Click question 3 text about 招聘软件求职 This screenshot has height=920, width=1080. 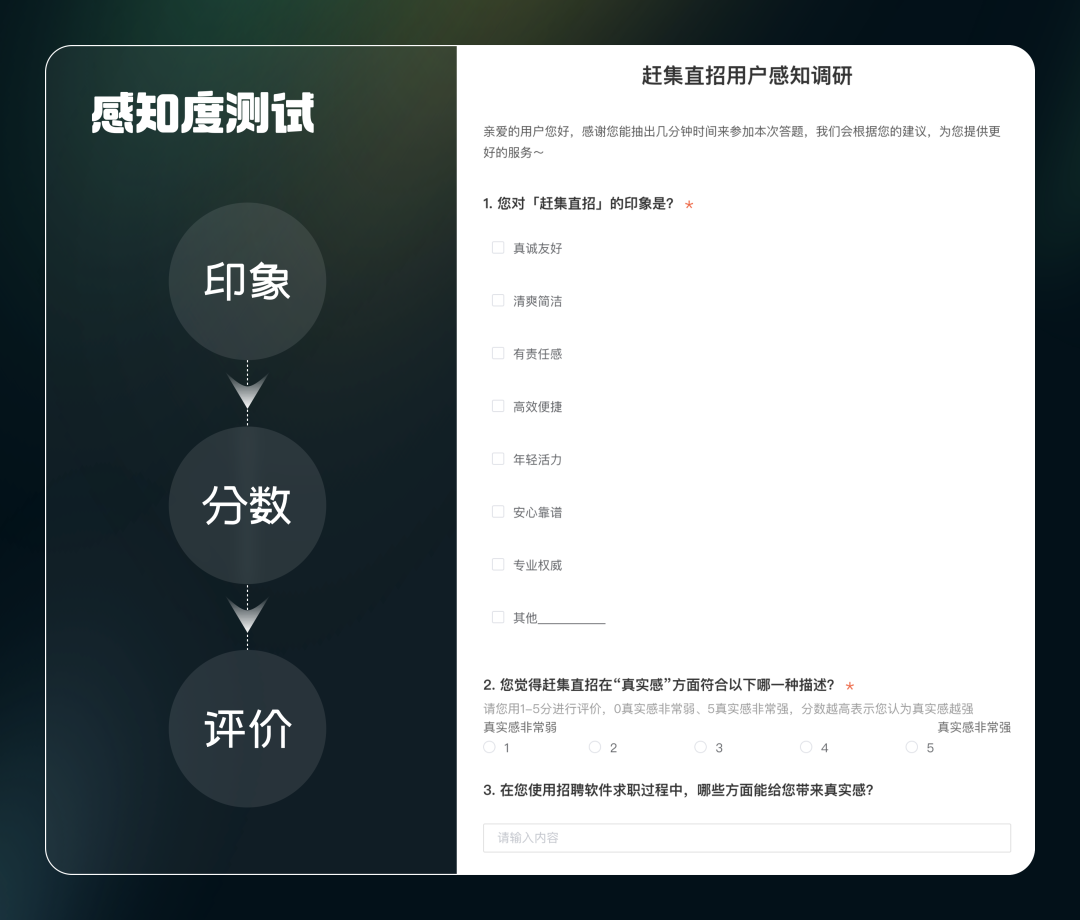click(x=678, y=791)
